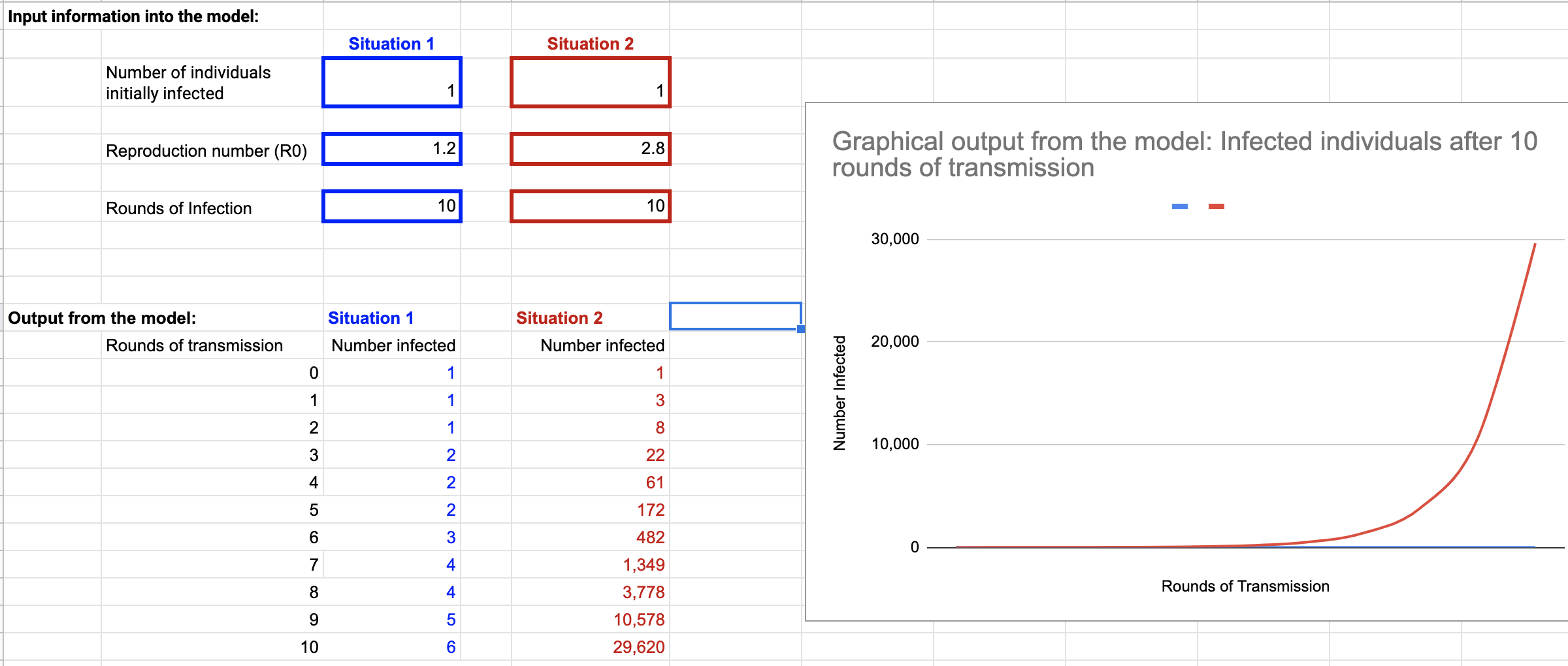Select the cell showing 22
The width and height of the screenshot is (1568, 666).
point(591,455)
